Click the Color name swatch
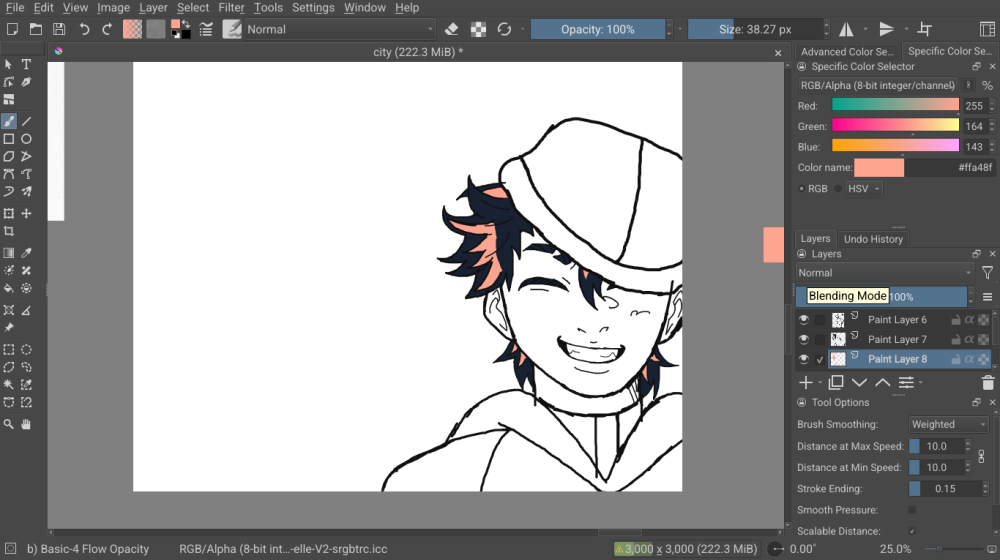The image size is (1000, 560). point(879,168)
